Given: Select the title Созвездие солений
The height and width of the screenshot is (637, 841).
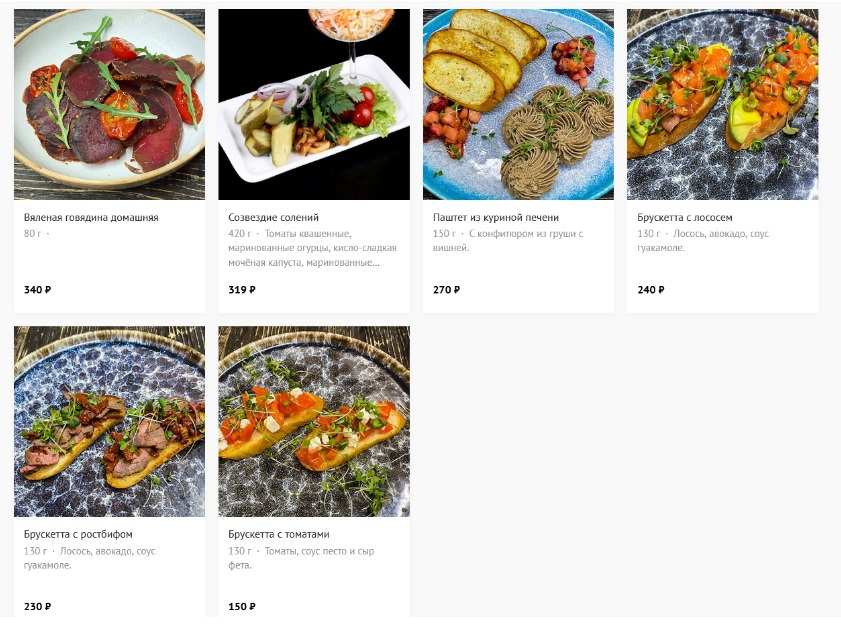Looking at the screenshot, I should pyautogui.click(x=274, y=217).
